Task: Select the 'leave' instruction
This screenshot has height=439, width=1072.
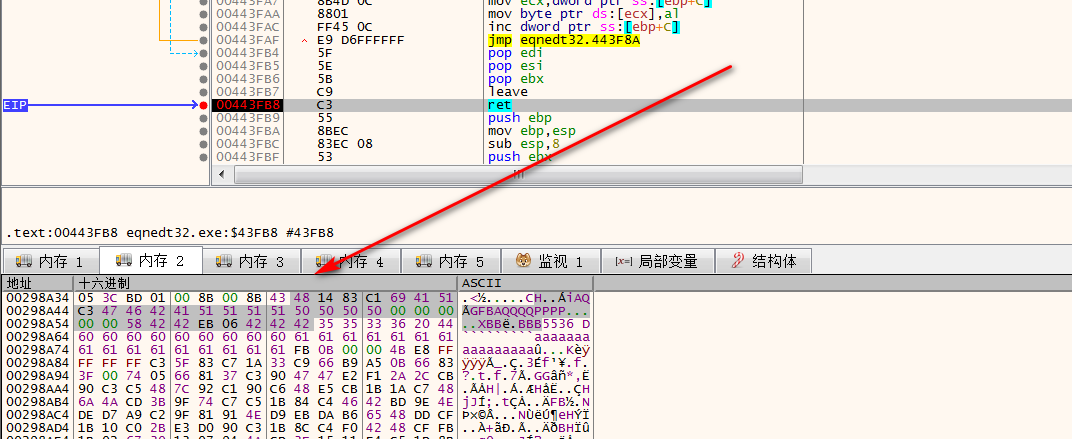Action: 508,92
